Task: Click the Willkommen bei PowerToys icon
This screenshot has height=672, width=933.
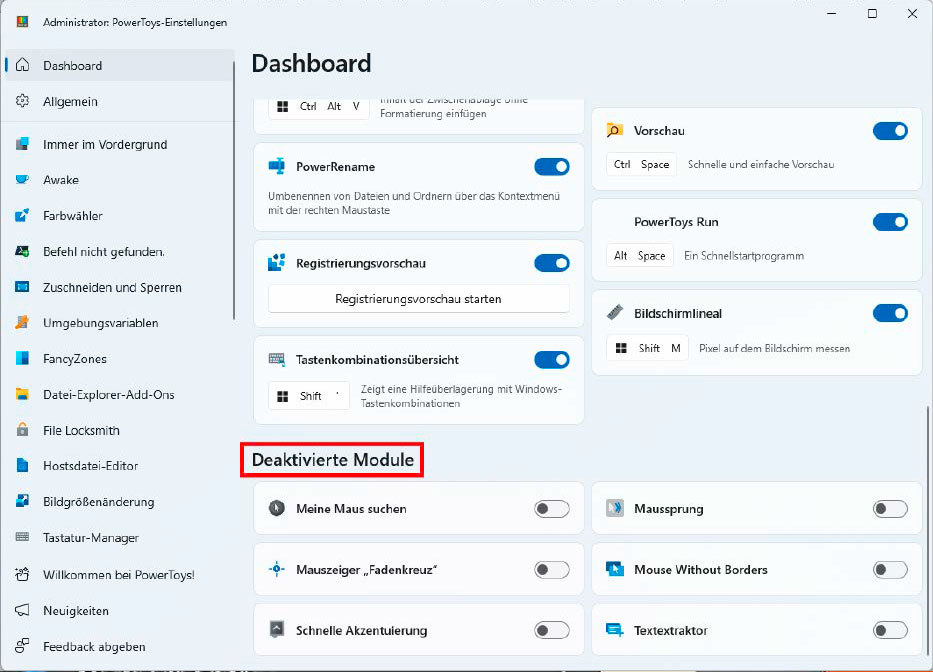Action: tap(22, 574)
